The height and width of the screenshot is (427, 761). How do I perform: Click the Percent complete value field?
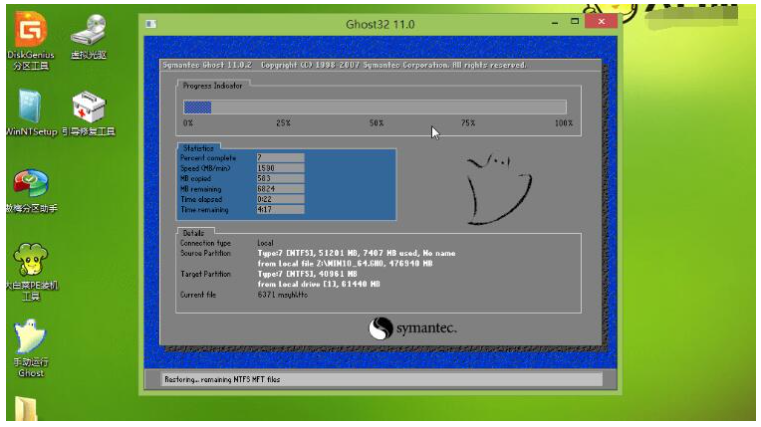(279, 158)
